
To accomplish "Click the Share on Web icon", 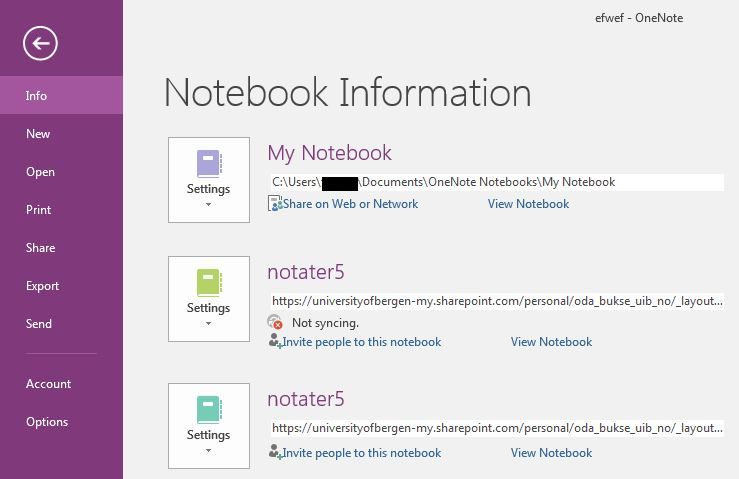I will [x=275, y=204].
